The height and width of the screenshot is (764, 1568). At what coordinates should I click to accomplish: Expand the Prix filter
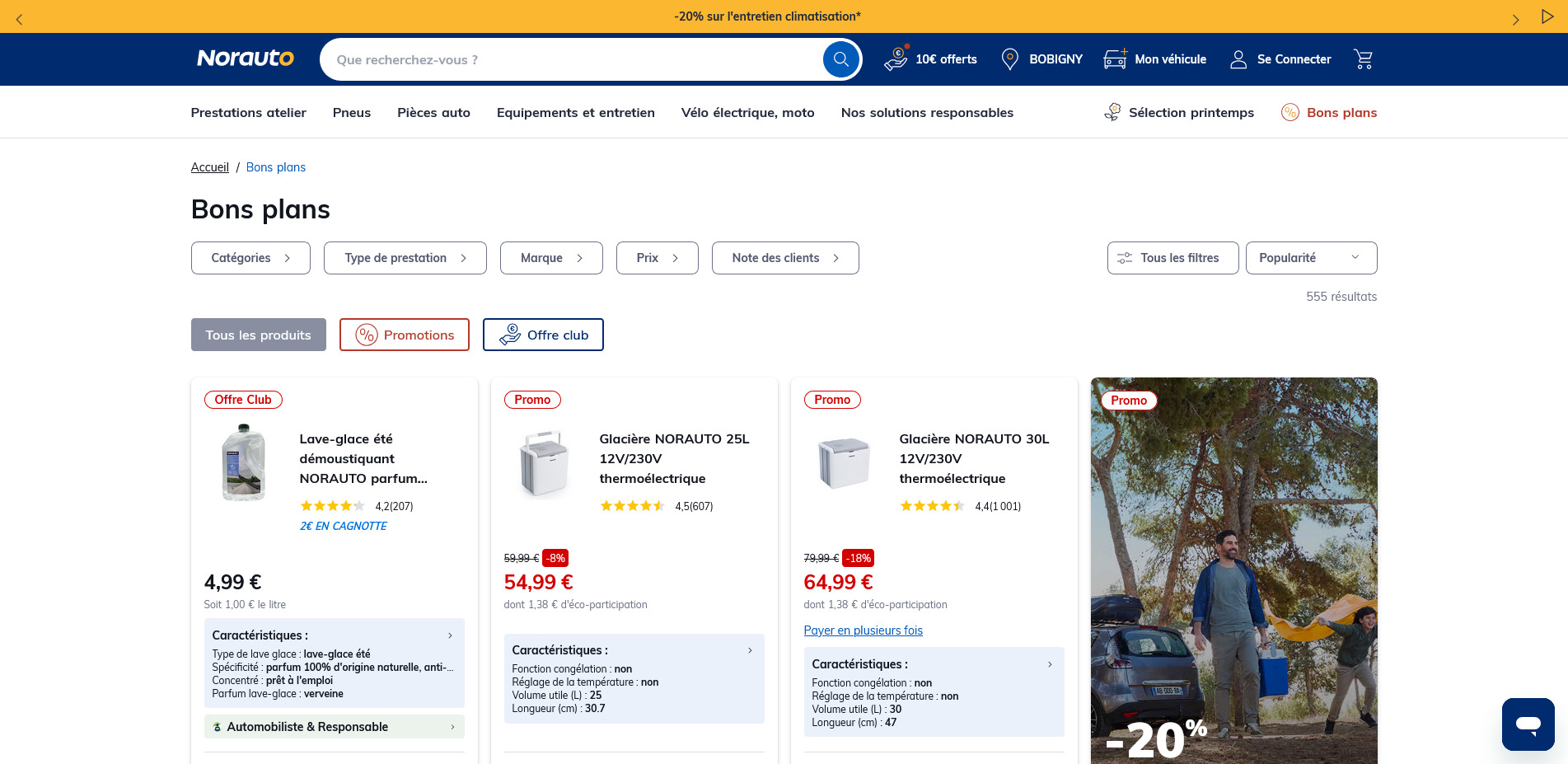tap(658, 258)
